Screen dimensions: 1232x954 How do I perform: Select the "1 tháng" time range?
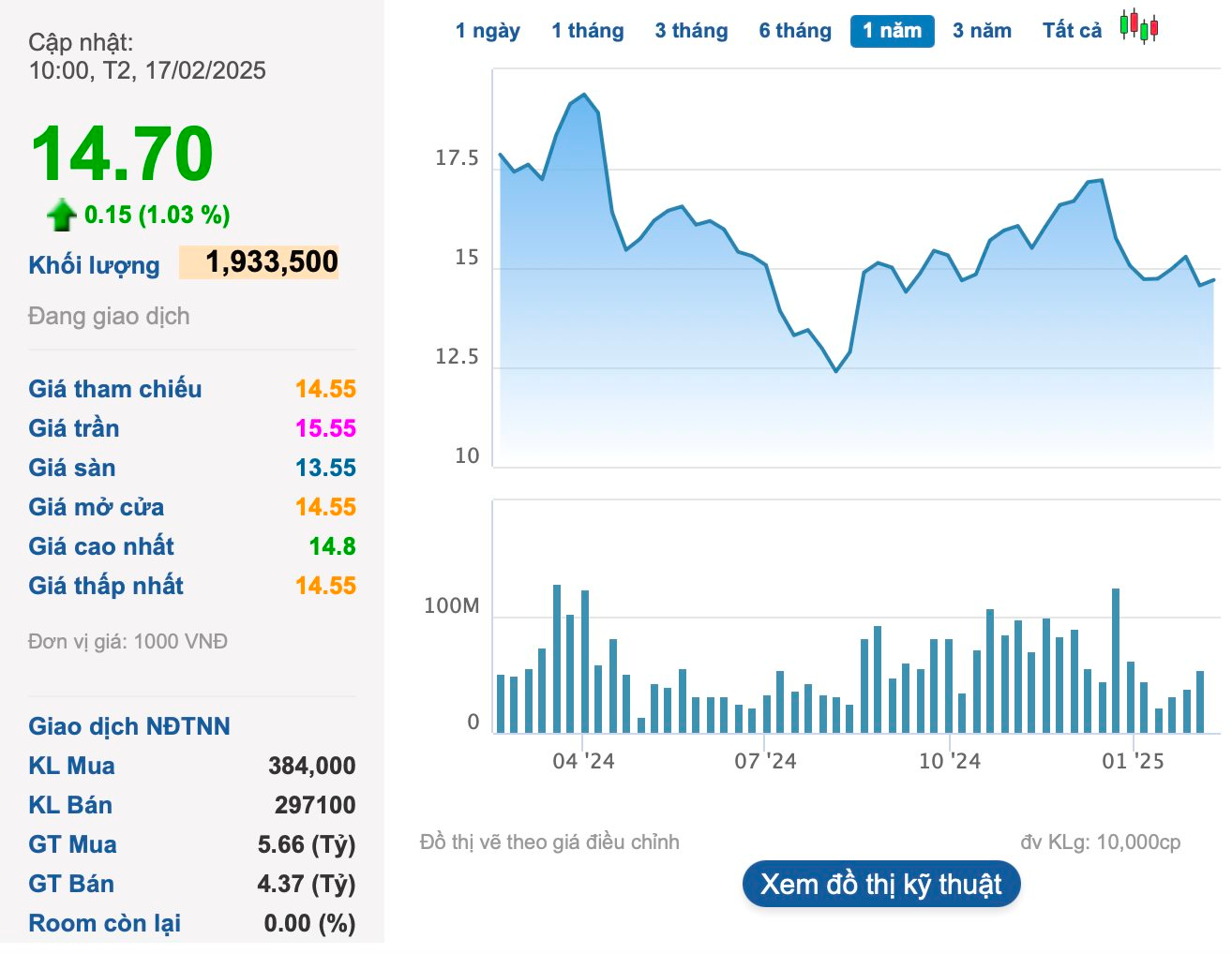coord(588,30)
